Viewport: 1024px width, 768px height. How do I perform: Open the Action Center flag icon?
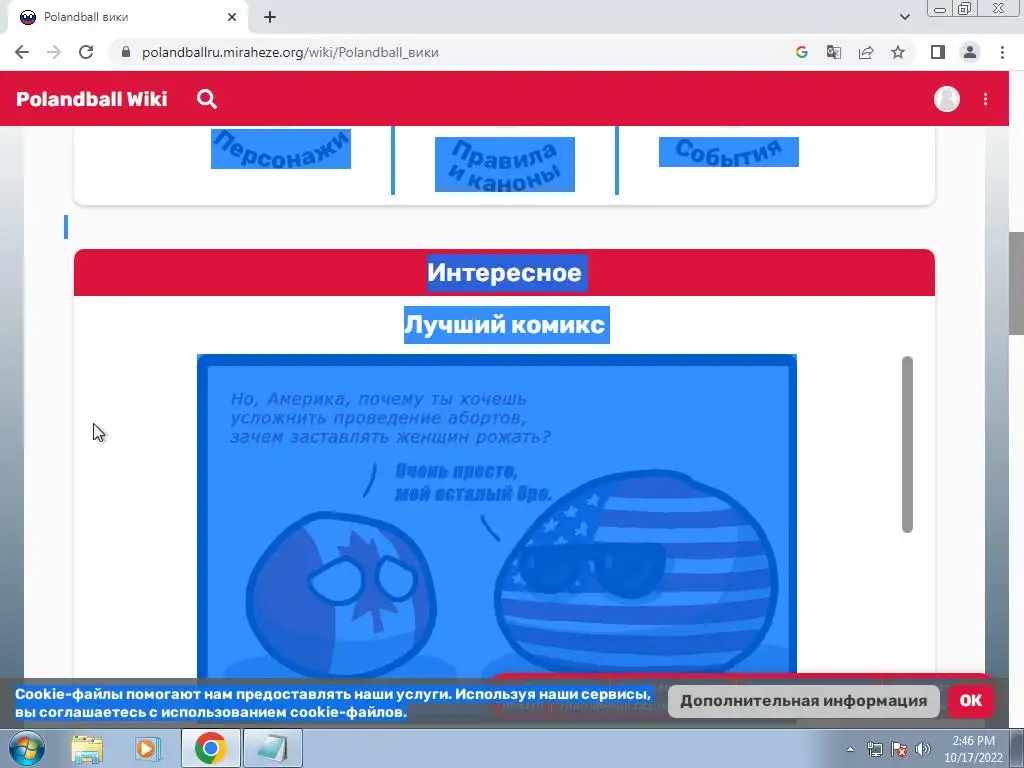899,749
